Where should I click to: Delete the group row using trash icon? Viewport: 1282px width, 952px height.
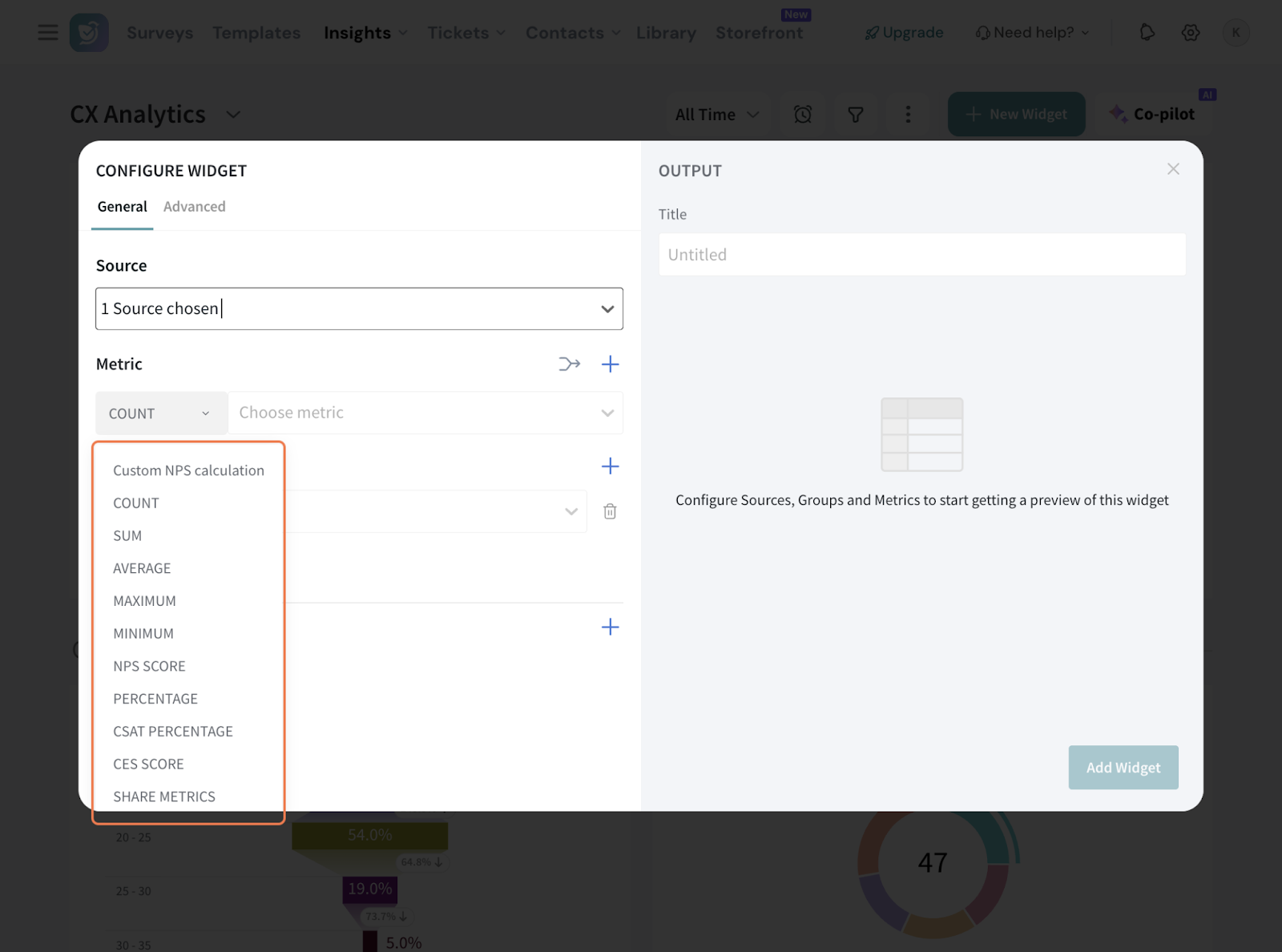tap(610, 511)
